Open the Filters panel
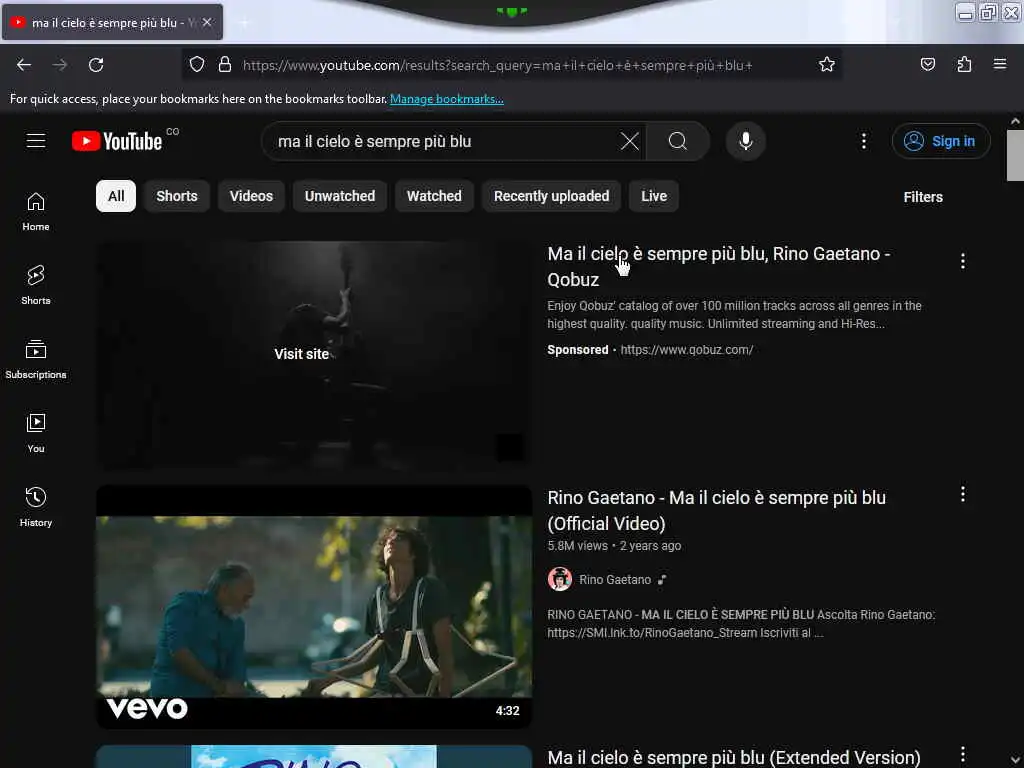This screenshot has height=768, width=1024. click(923, 197)
